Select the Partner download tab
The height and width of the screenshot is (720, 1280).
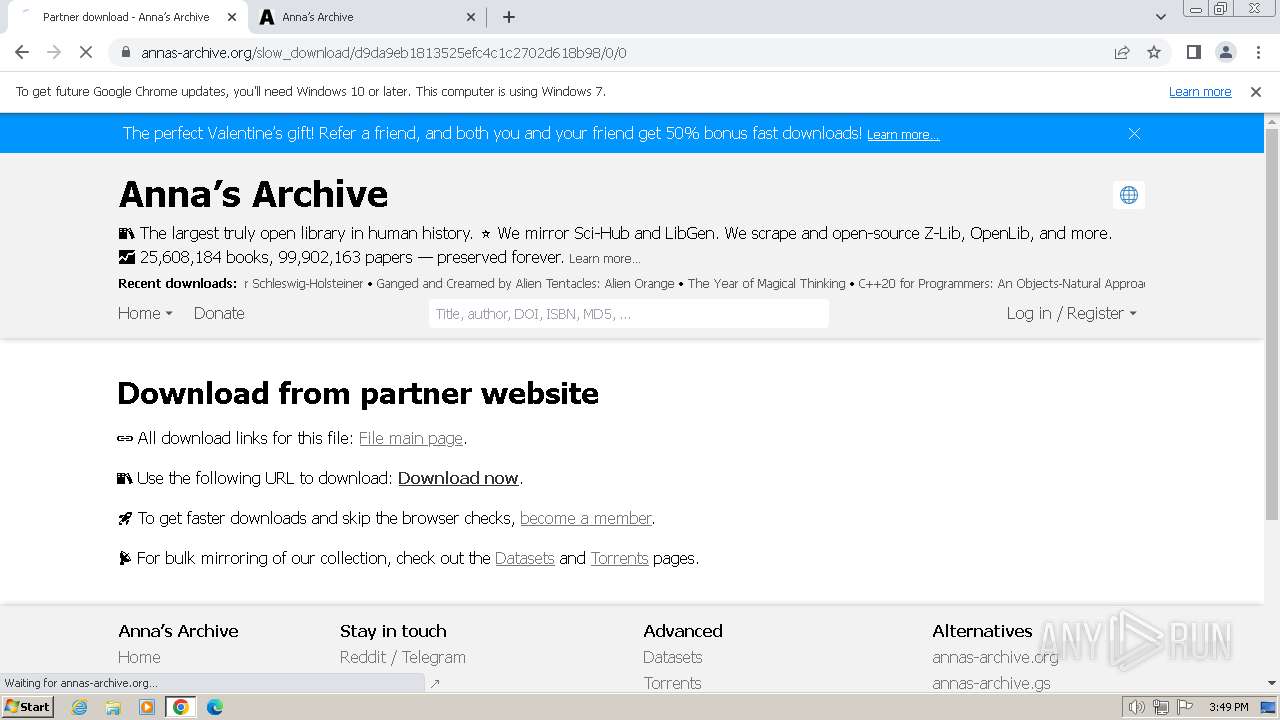126,17
